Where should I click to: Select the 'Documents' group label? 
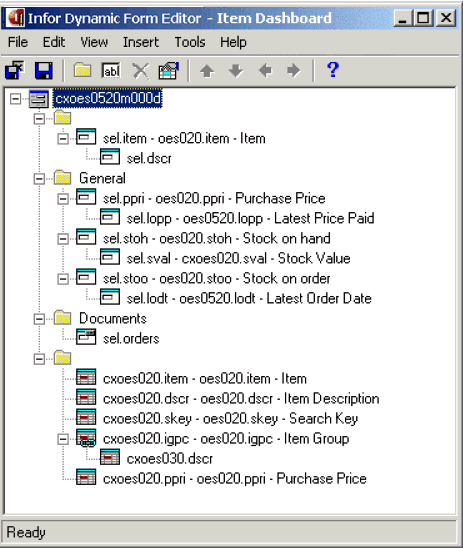point(113,318)
